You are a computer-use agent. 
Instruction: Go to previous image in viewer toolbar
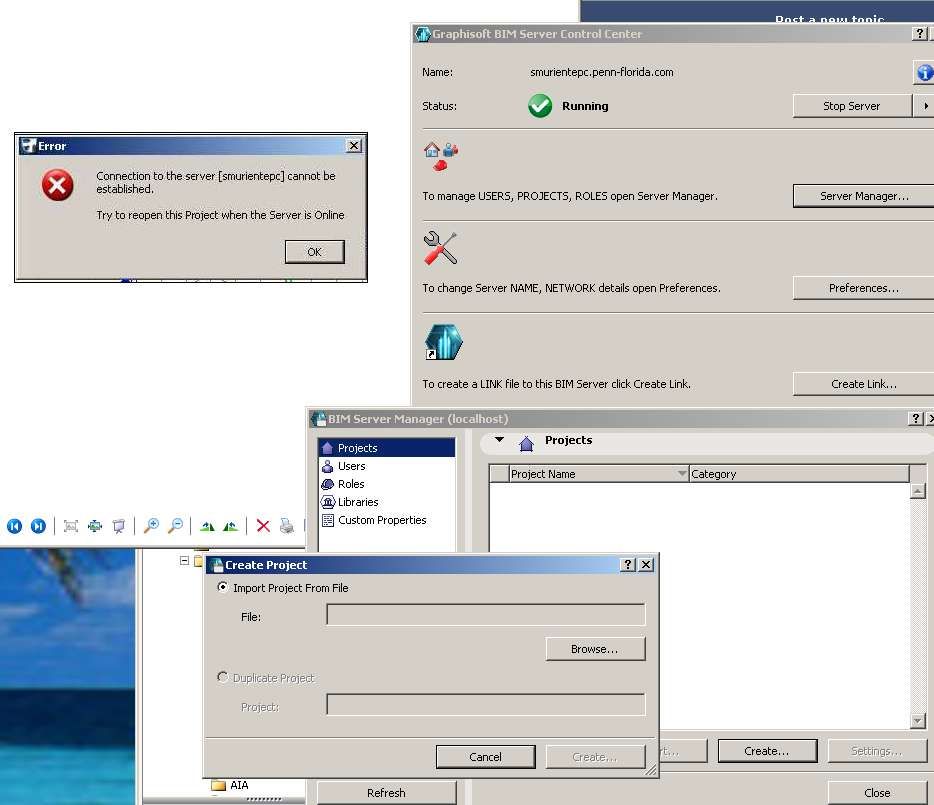point(14,526)
